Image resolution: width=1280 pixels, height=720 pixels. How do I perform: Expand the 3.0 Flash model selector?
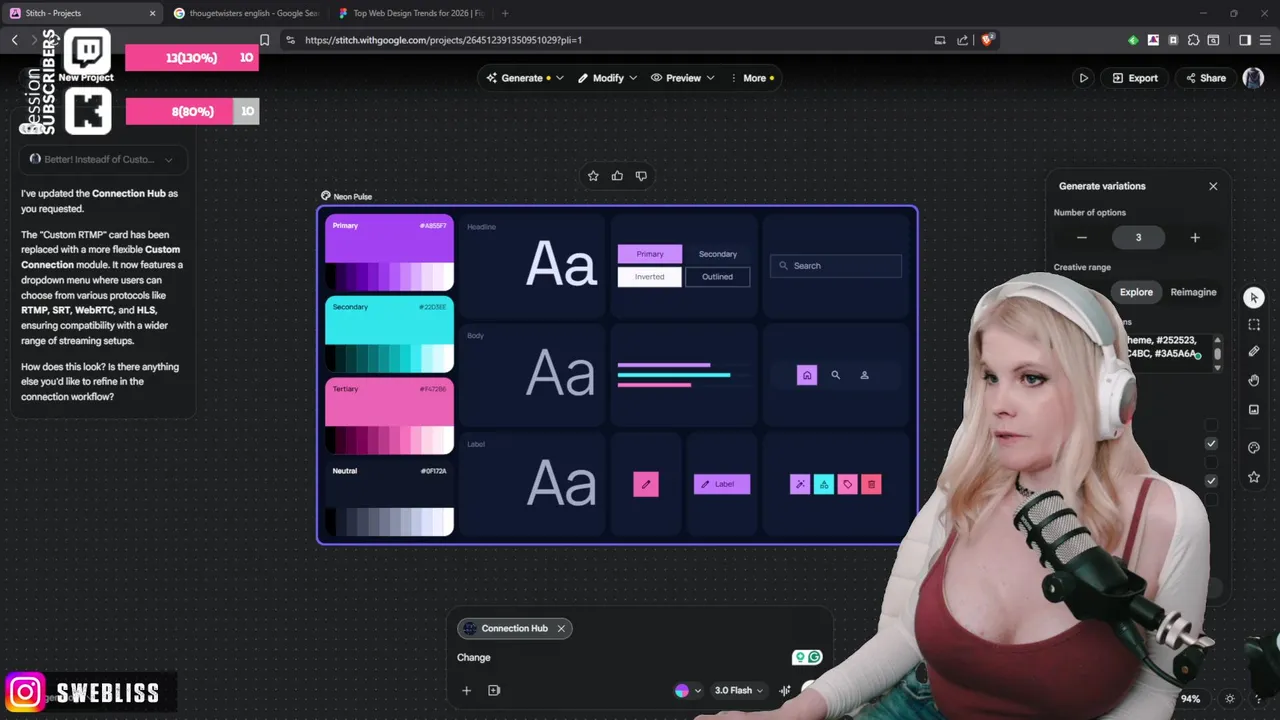pos(738,690)
